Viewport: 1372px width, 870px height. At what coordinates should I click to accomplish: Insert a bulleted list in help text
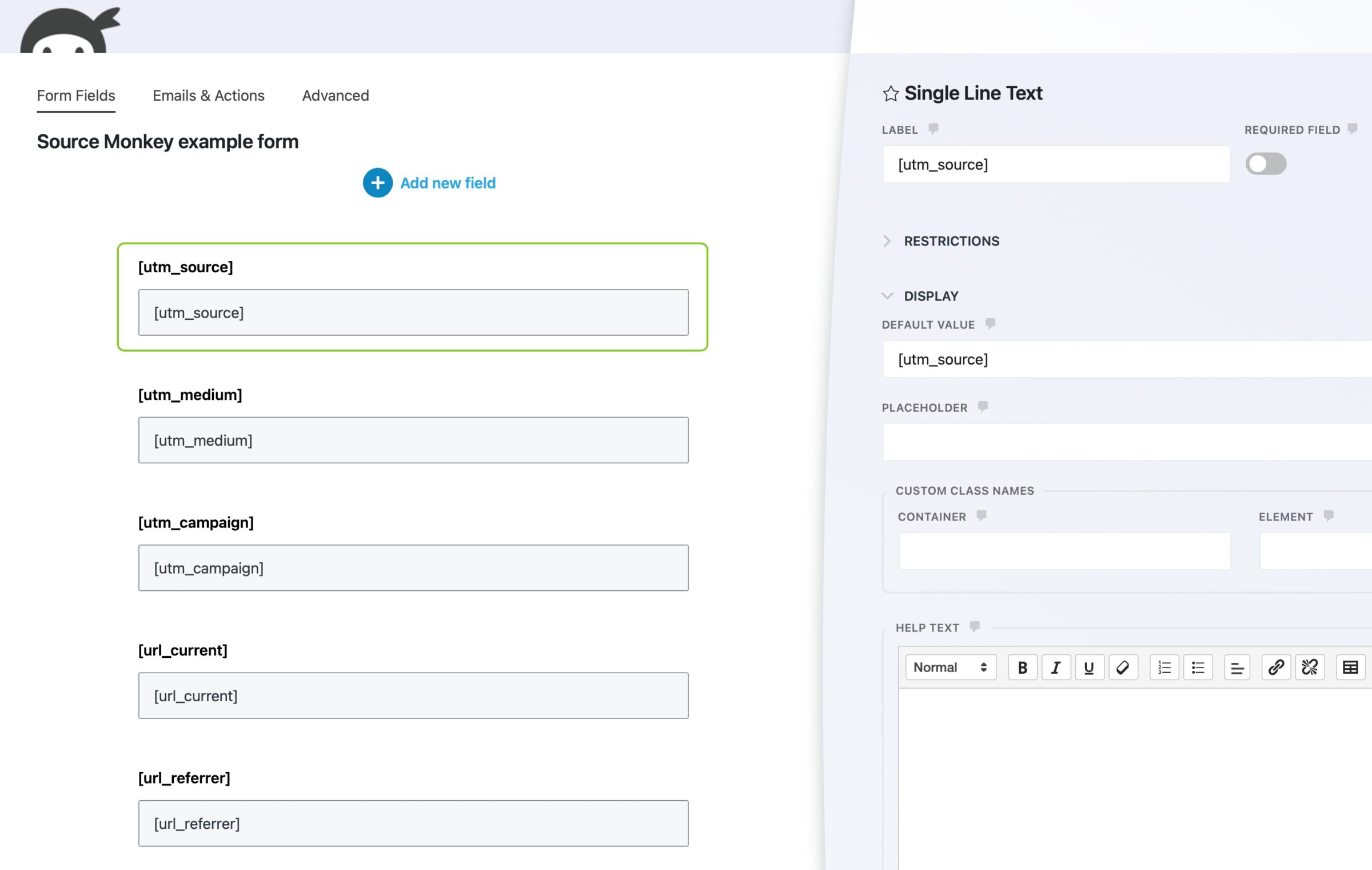point(1198,668)
